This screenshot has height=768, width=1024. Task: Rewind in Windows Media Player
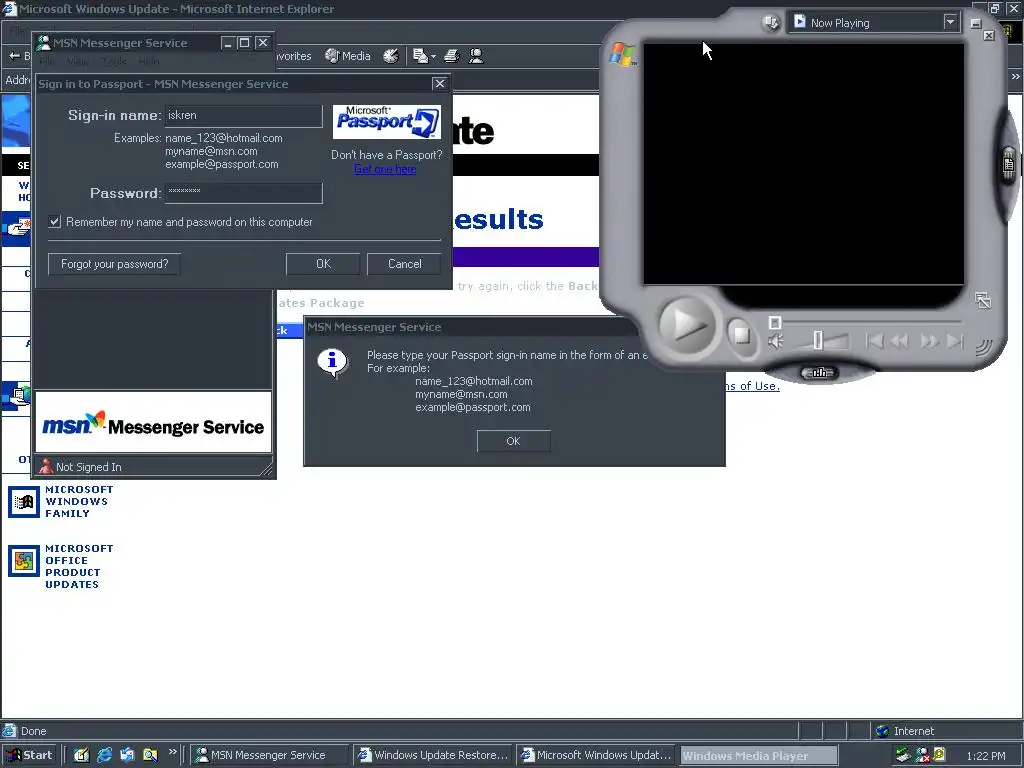pos(900,340)
